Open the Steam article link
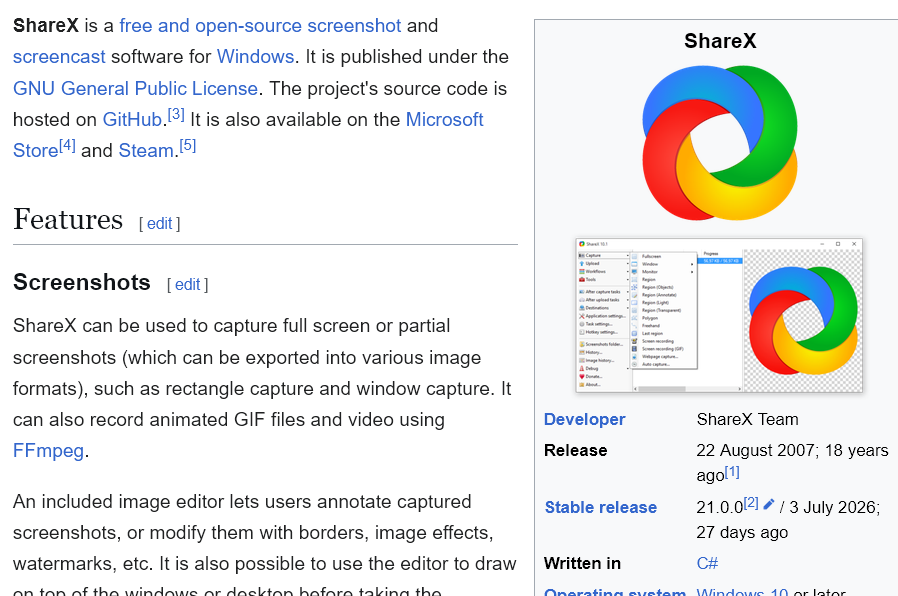898x596 pixels. pos(146,151)
